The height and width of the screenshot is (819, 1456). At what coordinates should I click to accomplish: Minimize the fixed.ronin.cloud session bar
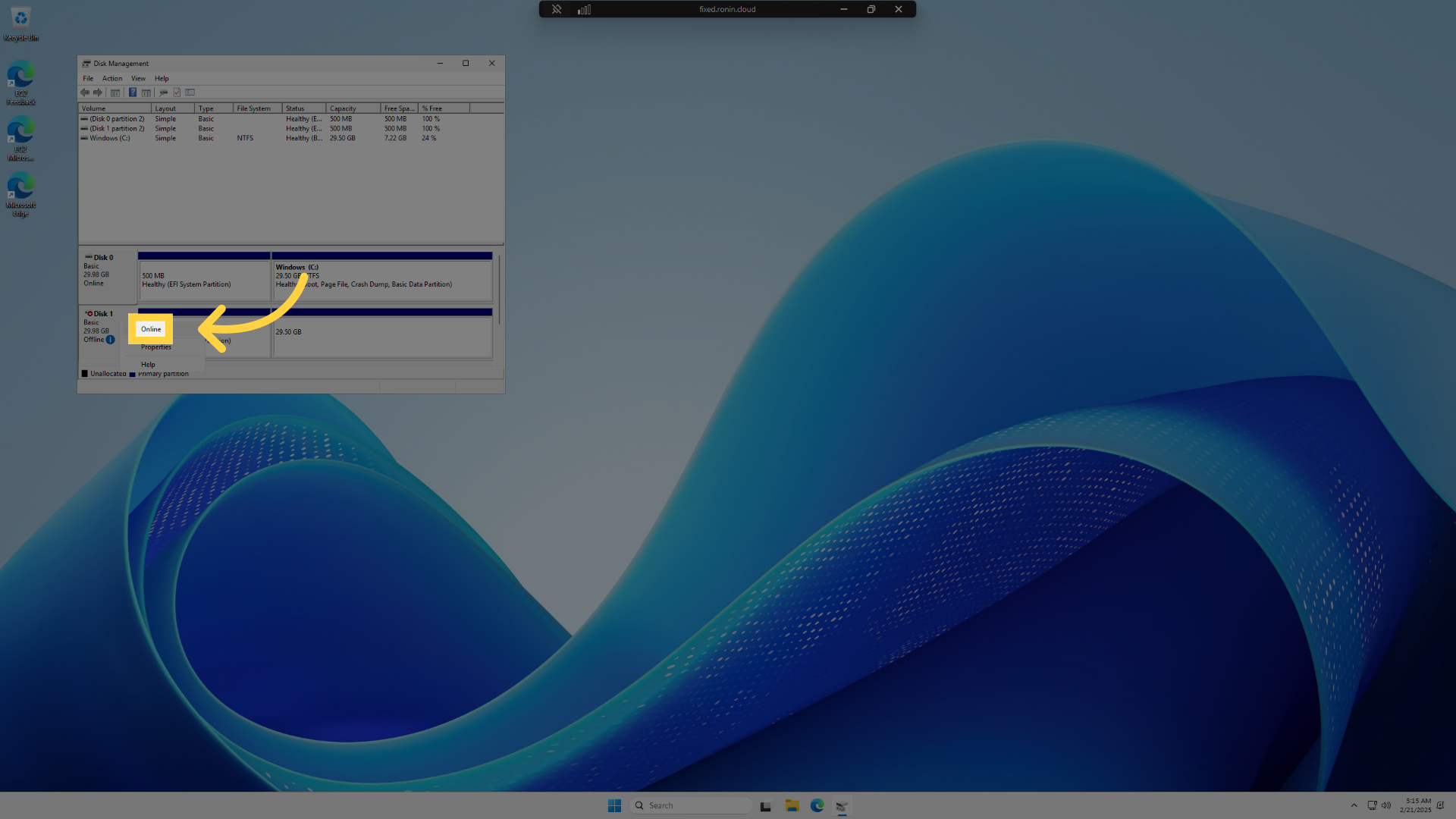[843, 9]
